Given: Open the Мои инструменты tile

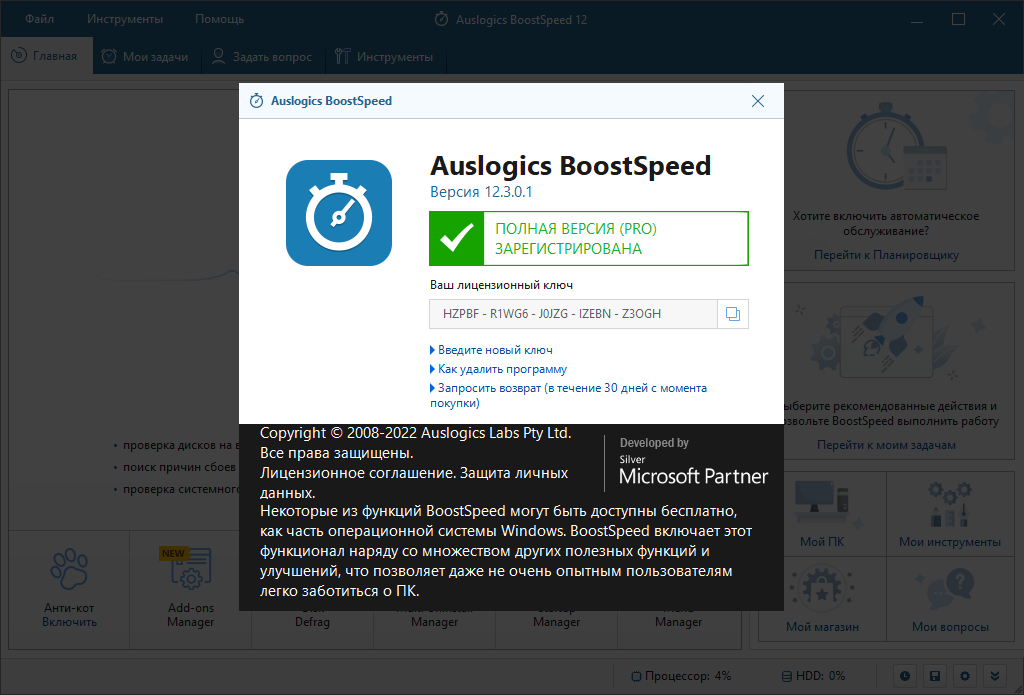Looking at the screenshot, I should (x=950, y=513).
